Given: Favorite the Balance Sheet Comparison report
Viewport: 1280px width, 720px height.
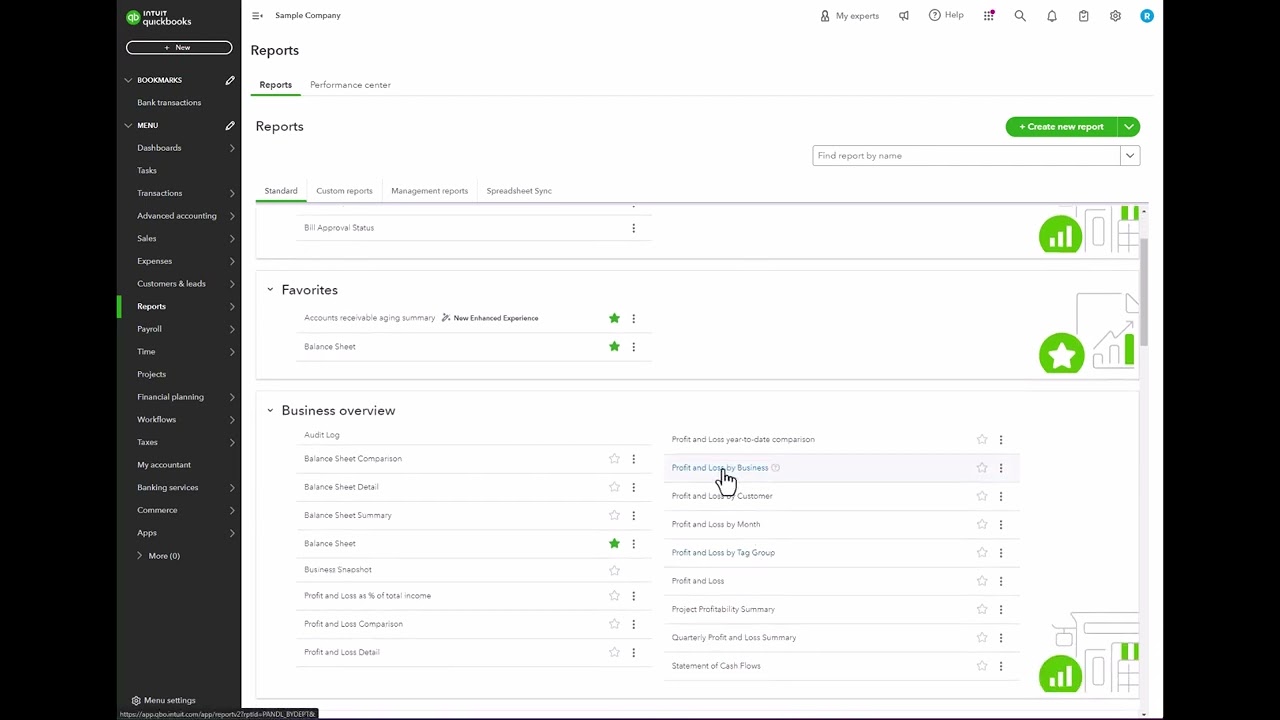Looking at the screenshot, I should point(614,459).
